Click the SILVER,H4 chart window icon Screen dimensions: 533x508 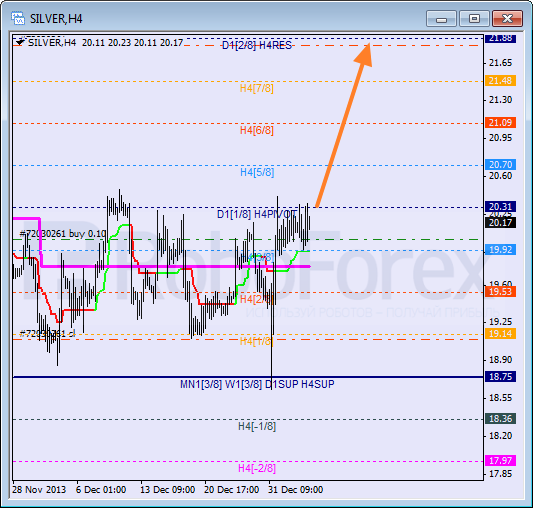click(x=17, y=18)
